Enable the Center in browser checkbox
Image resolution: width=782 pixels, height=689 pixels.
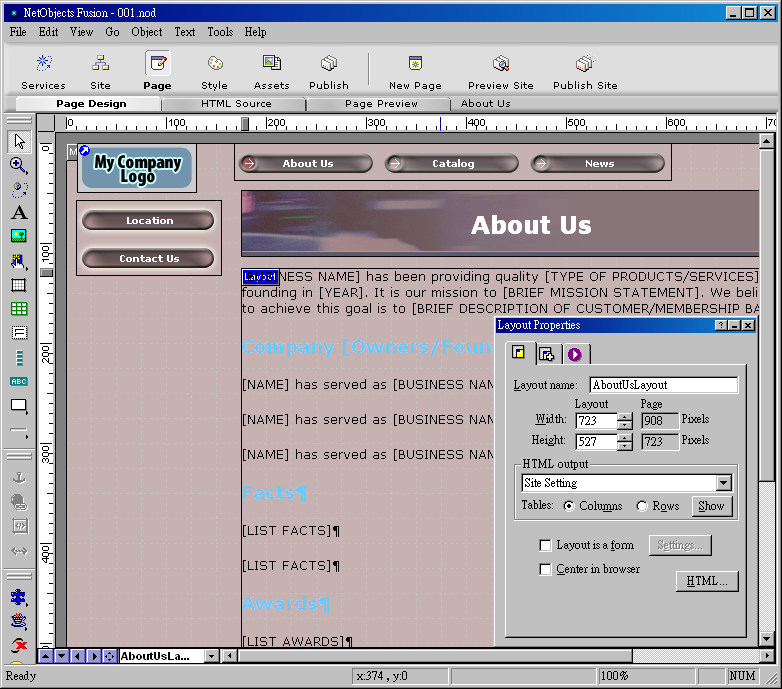[x=546, y=569]
